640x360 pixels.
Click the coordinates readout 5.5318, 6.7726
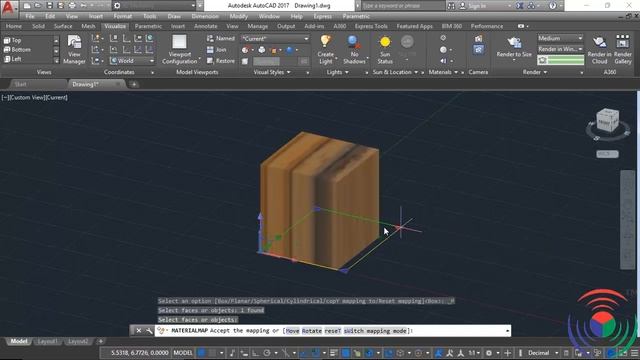click(140, 353)
